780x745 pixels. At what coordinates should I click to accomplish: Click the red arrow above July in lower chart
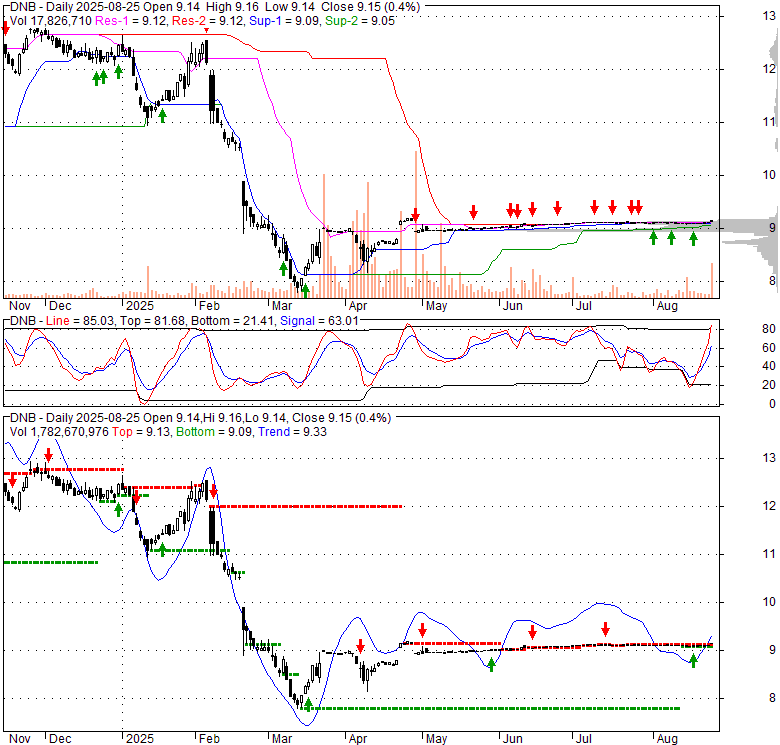(x=605, y=629)
